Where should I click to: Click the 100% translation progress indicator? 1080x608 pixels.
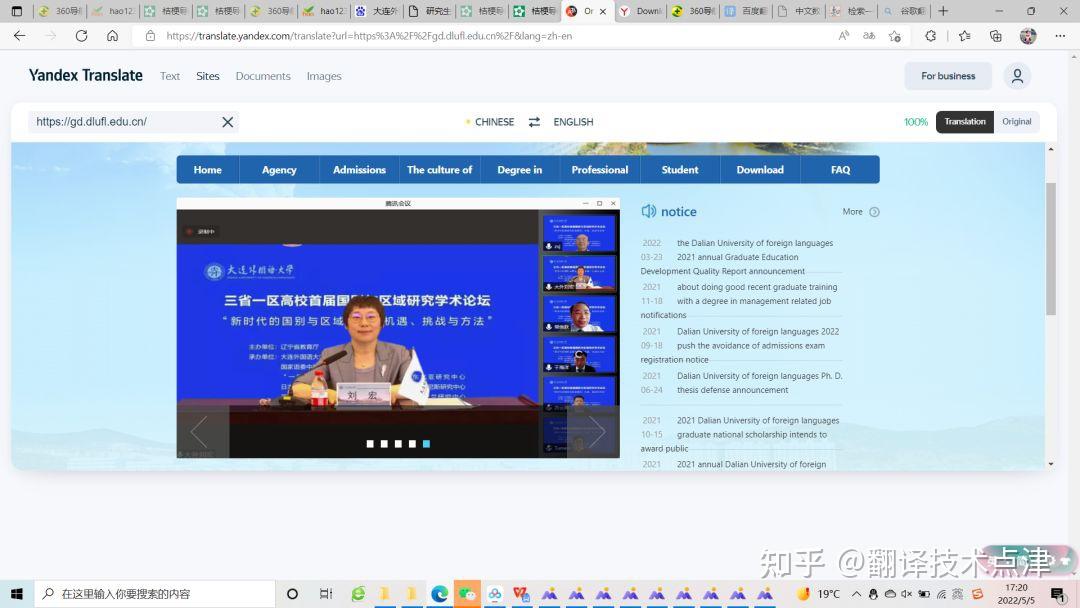(916, 121)
